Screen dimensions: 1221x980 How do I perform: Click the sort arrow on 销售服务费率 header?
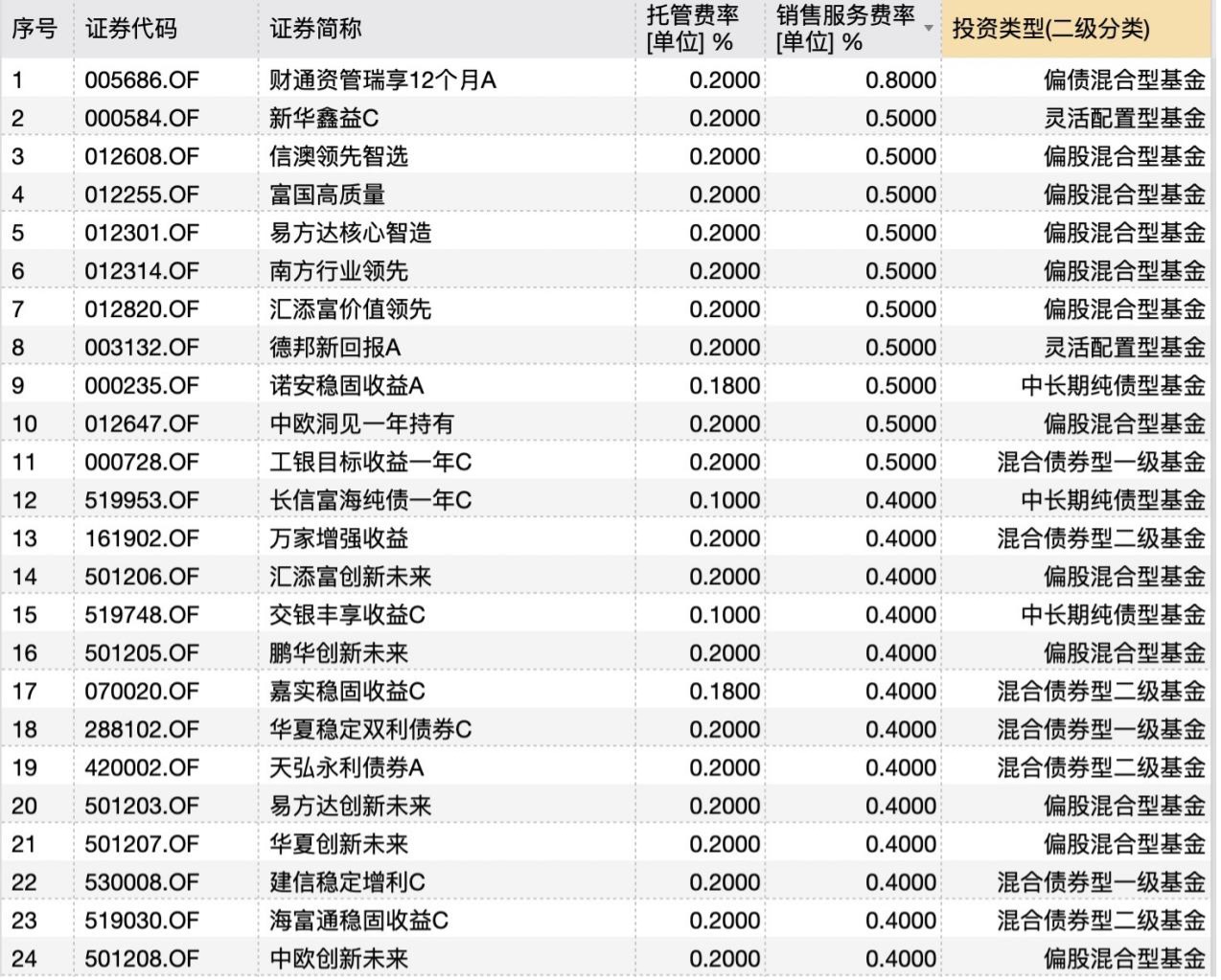(x=928, y=29)
